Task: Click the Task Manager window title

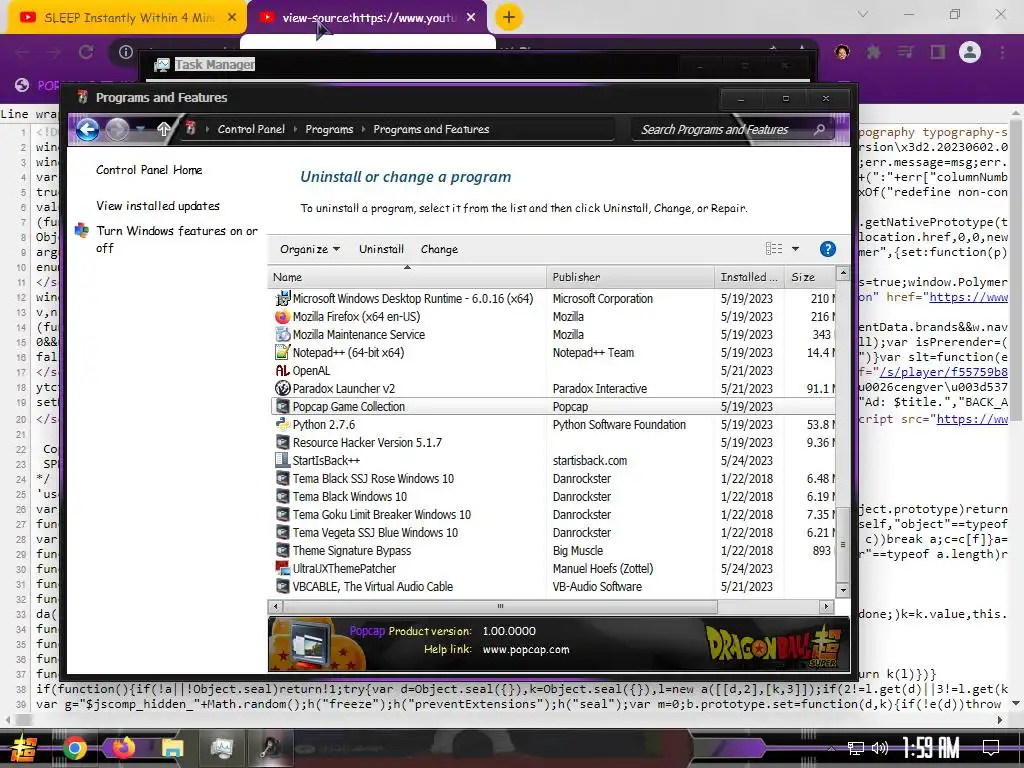Action: point(214,65)
